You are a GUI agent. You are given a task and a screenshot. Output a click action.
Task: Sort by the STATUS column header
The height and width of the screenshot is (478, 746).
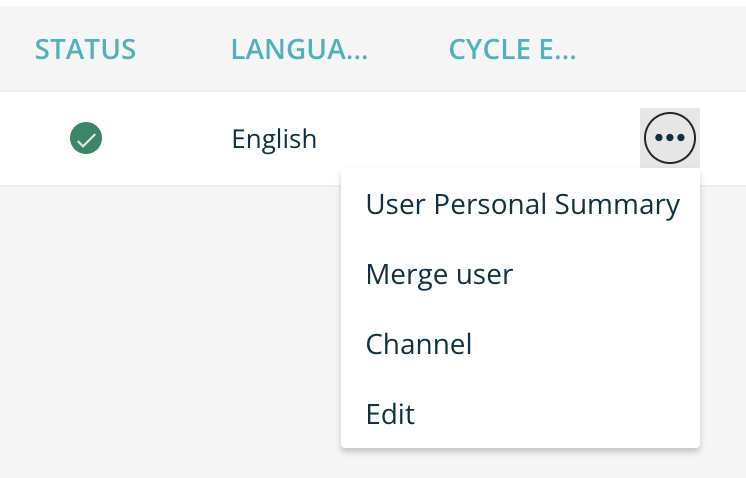[x=86, y=49]
